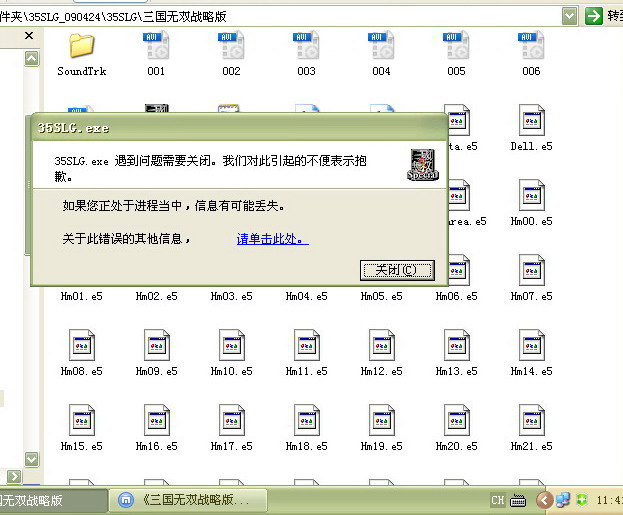Image resolution: width=623 pixels, height=515 pixels.
Task: Open the green shield tray icon
Action: click(x=582, y=500)
